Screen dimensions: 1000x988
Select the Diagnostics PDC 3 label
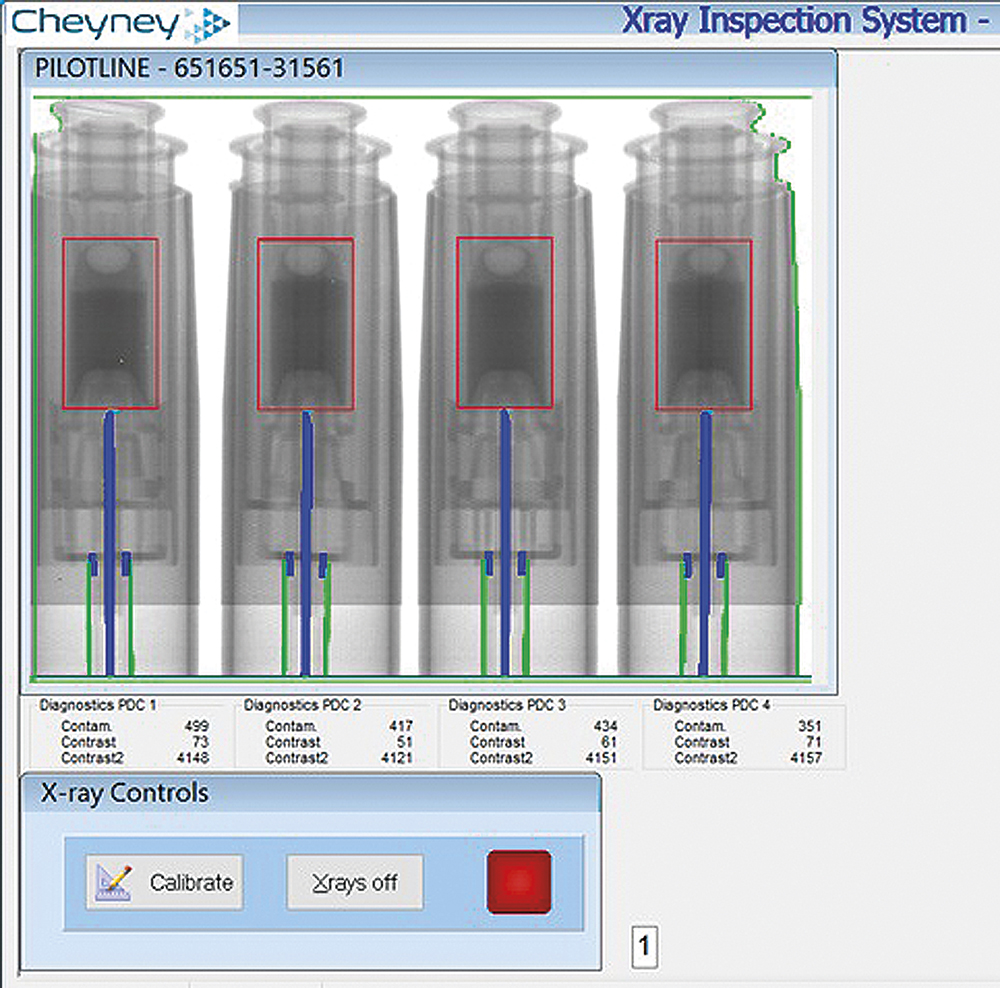506,705
